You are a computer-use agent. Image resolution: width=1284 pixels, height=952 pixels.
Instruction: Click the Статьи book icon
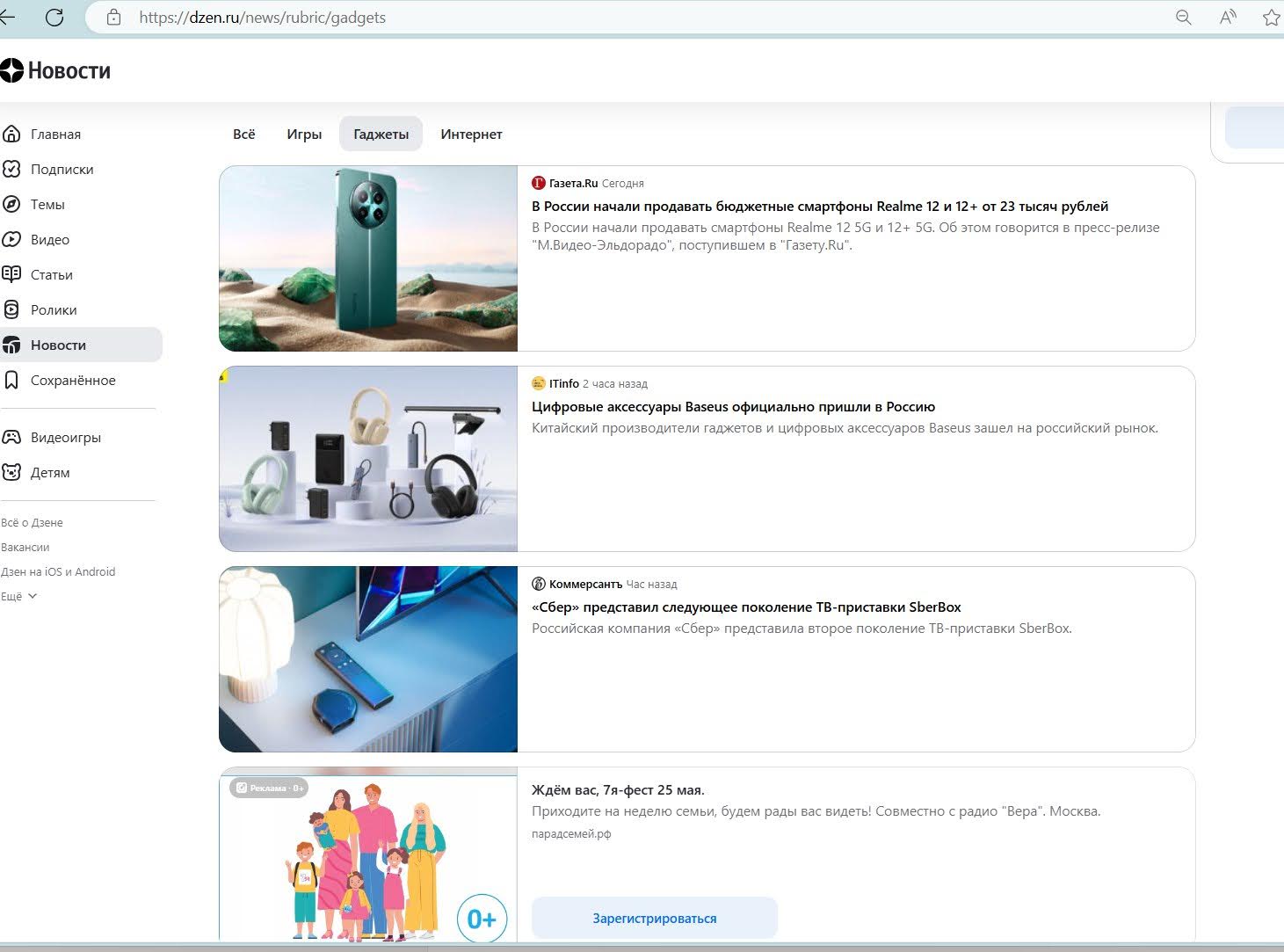click(11, 274)
